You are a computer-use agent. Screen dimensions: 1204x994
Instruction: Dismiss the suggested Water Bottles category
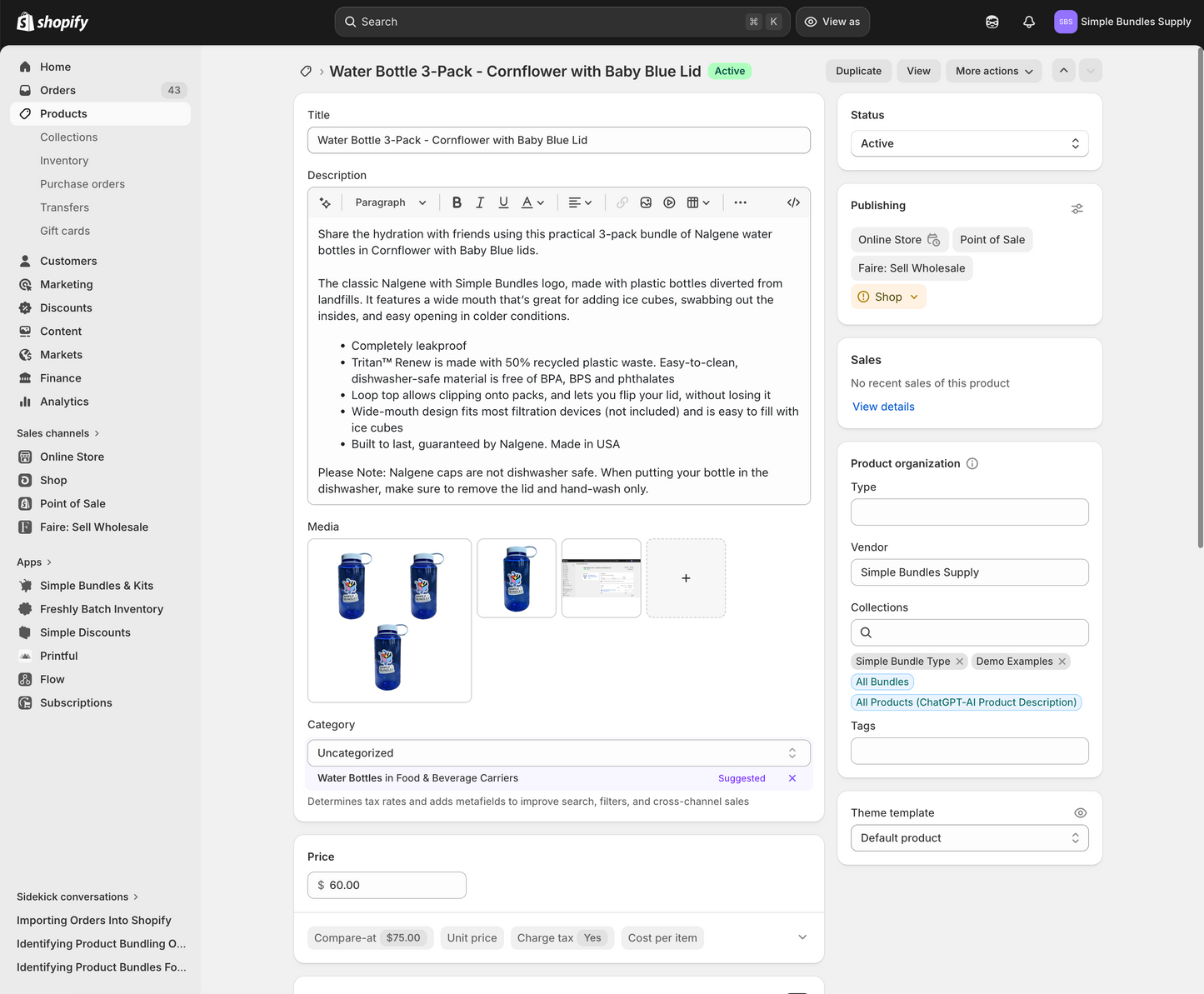792,778
